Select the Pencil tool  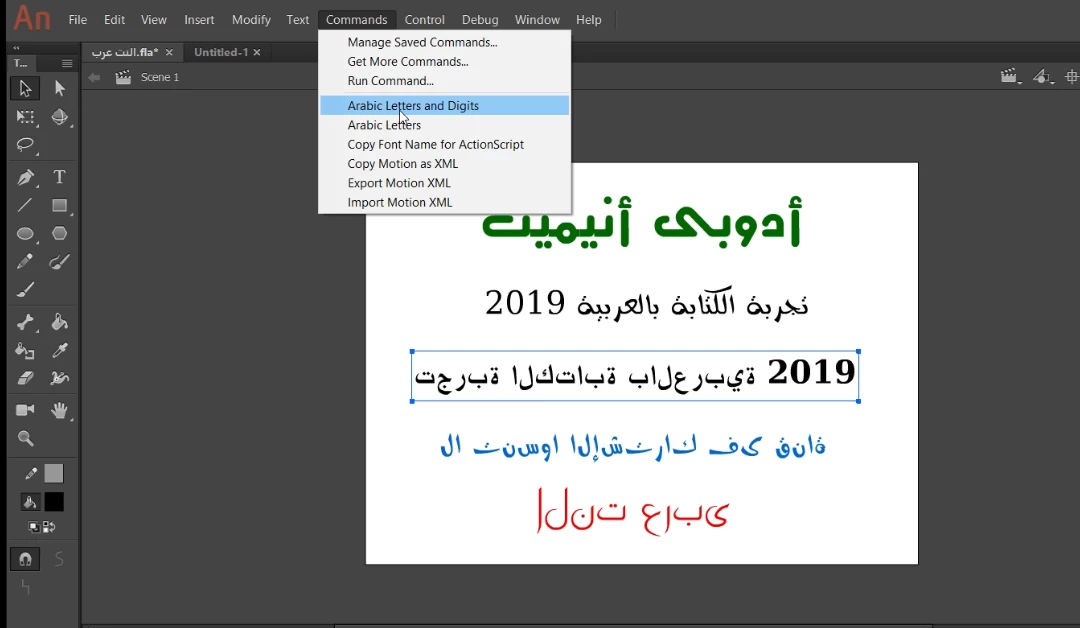click(x=25, y=262)
